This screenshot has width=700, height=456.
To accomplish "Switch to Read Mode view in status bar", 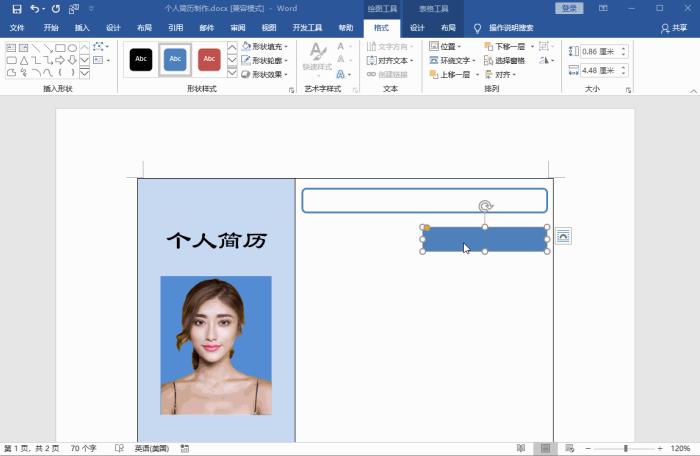I will point(521,448).
